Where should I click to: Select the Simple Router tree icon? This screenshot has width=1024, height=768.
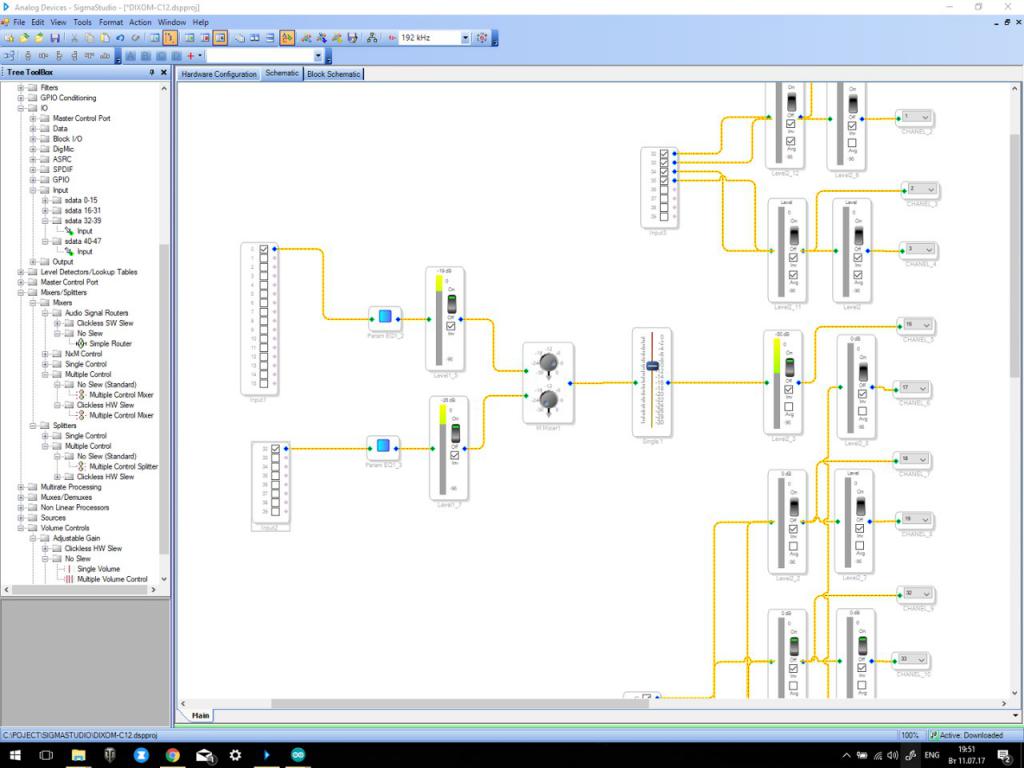tap(83, 344)
